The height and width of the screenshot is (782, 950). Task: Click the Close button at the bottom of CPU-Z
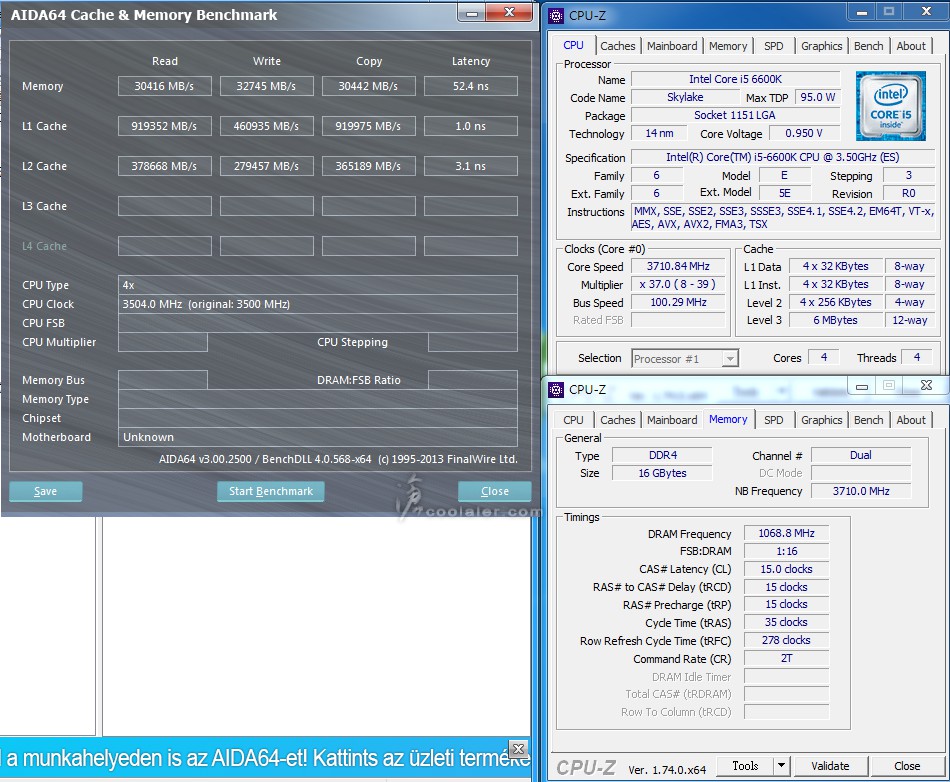907,766
